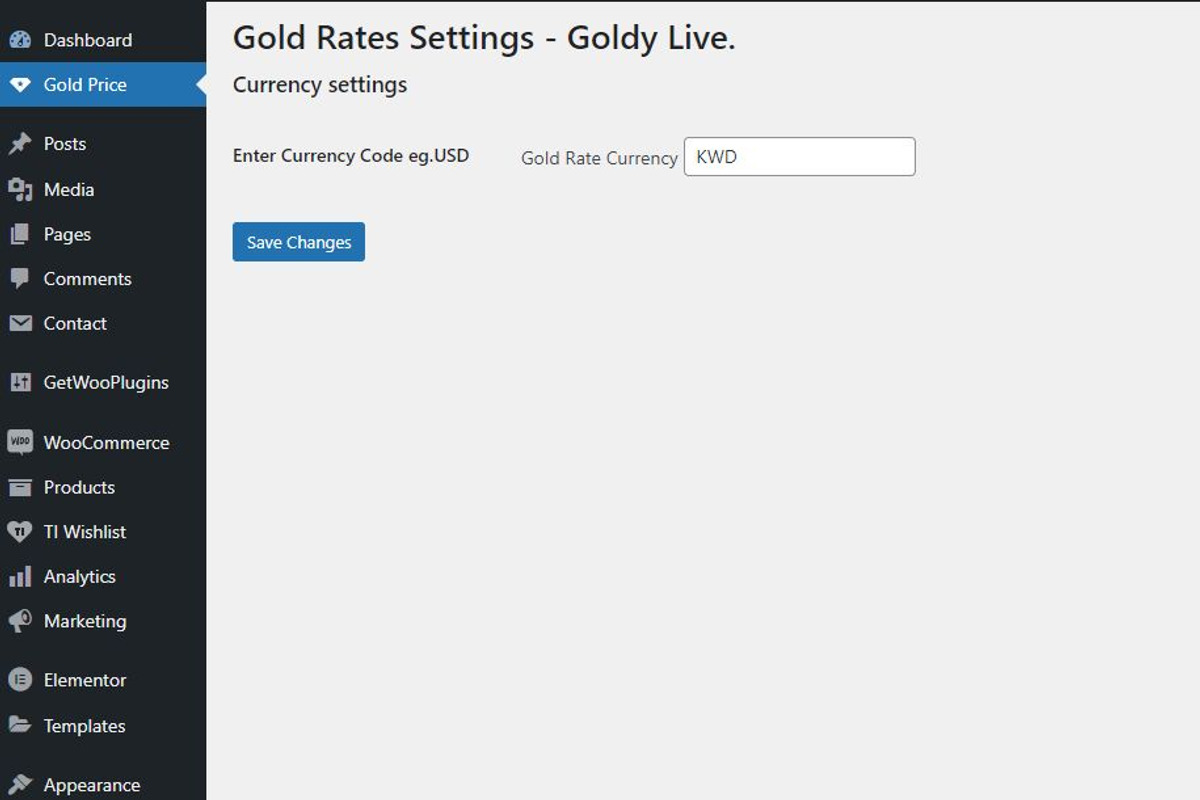Click the Posts pushpin icon

(20, 144)
